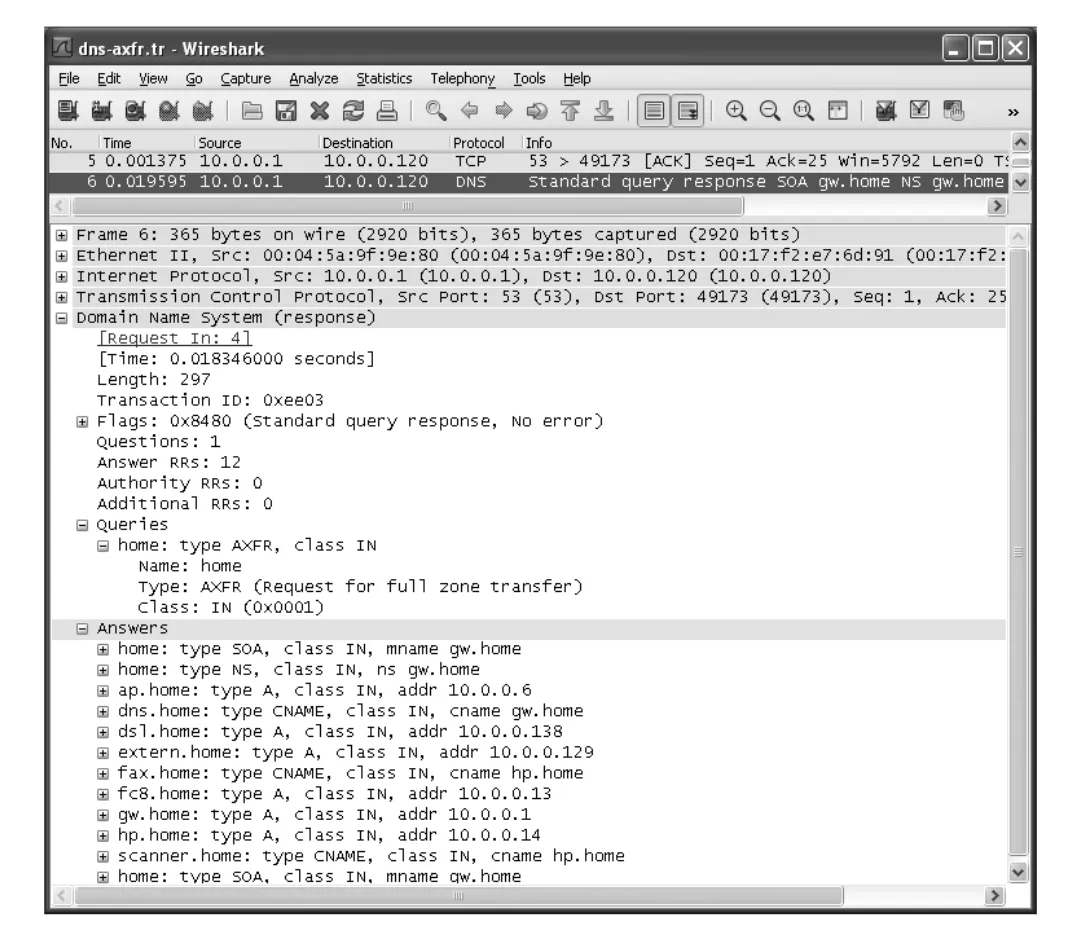Go back in packet history arrow
This screenshot has height=931, width=1081.
coord(469,110)
